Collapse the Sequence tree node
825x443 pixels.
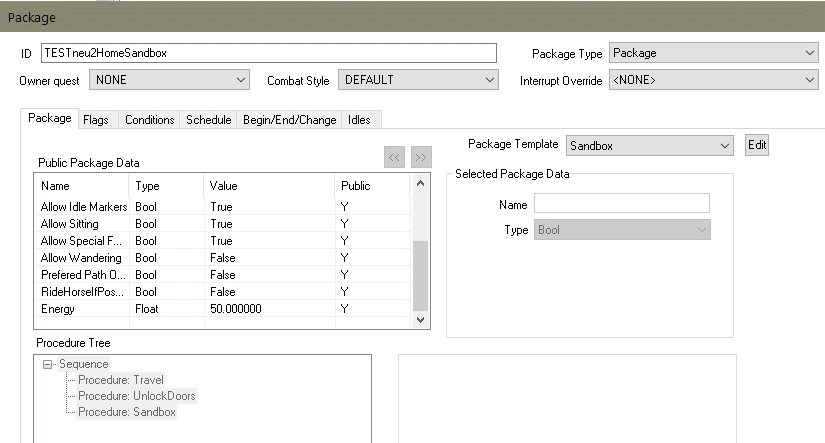click(x=47, y=365)
